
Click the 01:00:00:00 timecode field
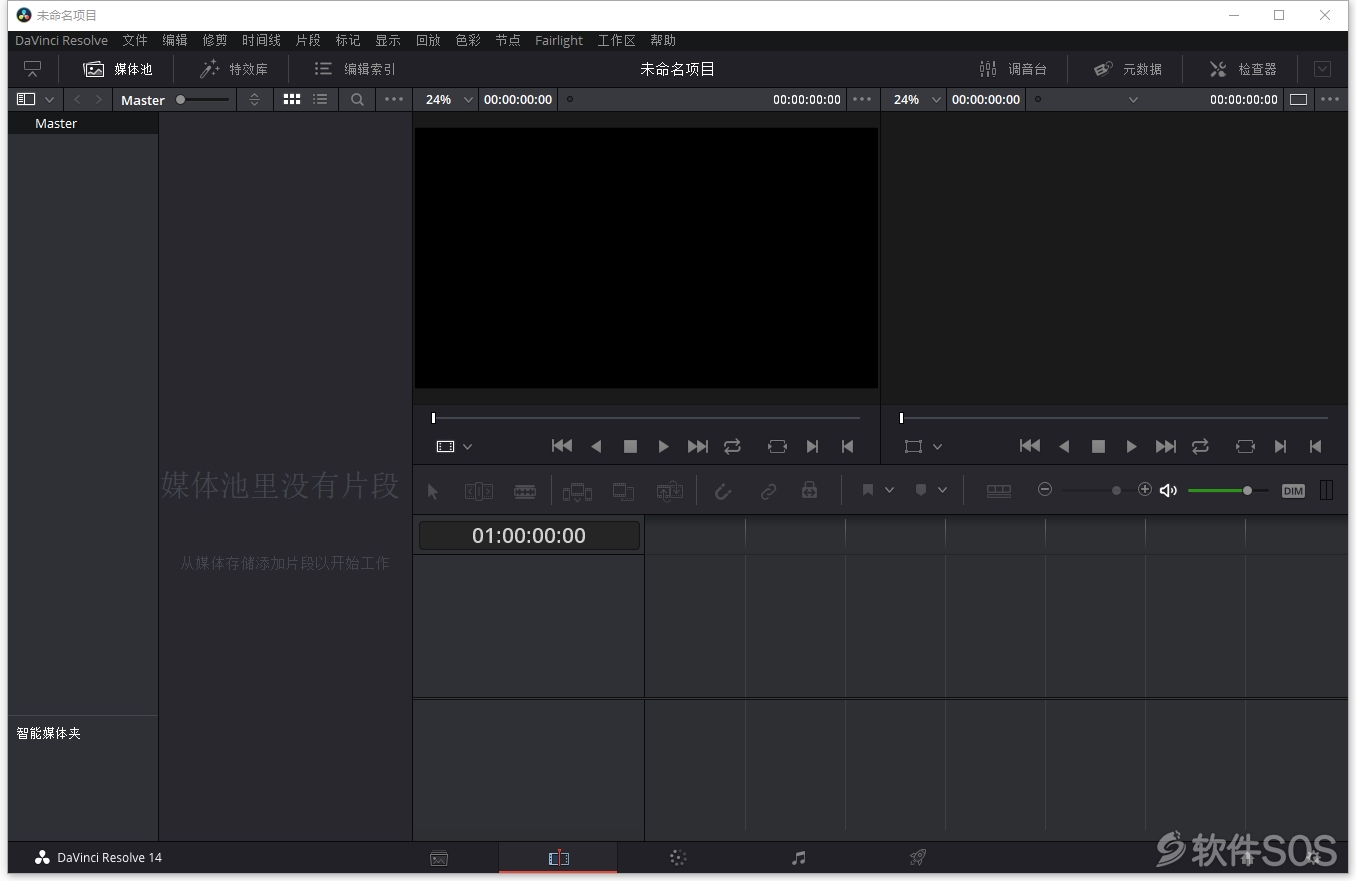[x=529, y=535]
